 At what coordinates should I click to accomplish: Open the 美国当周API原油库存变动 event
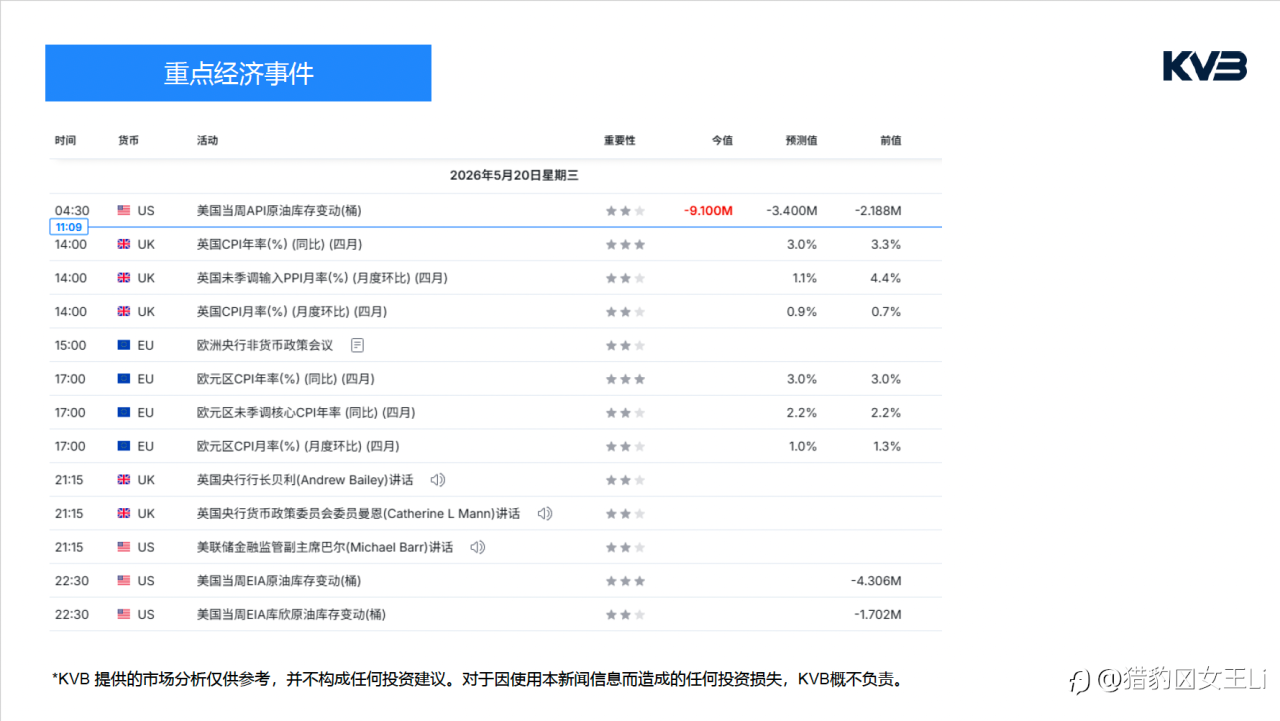279,211
